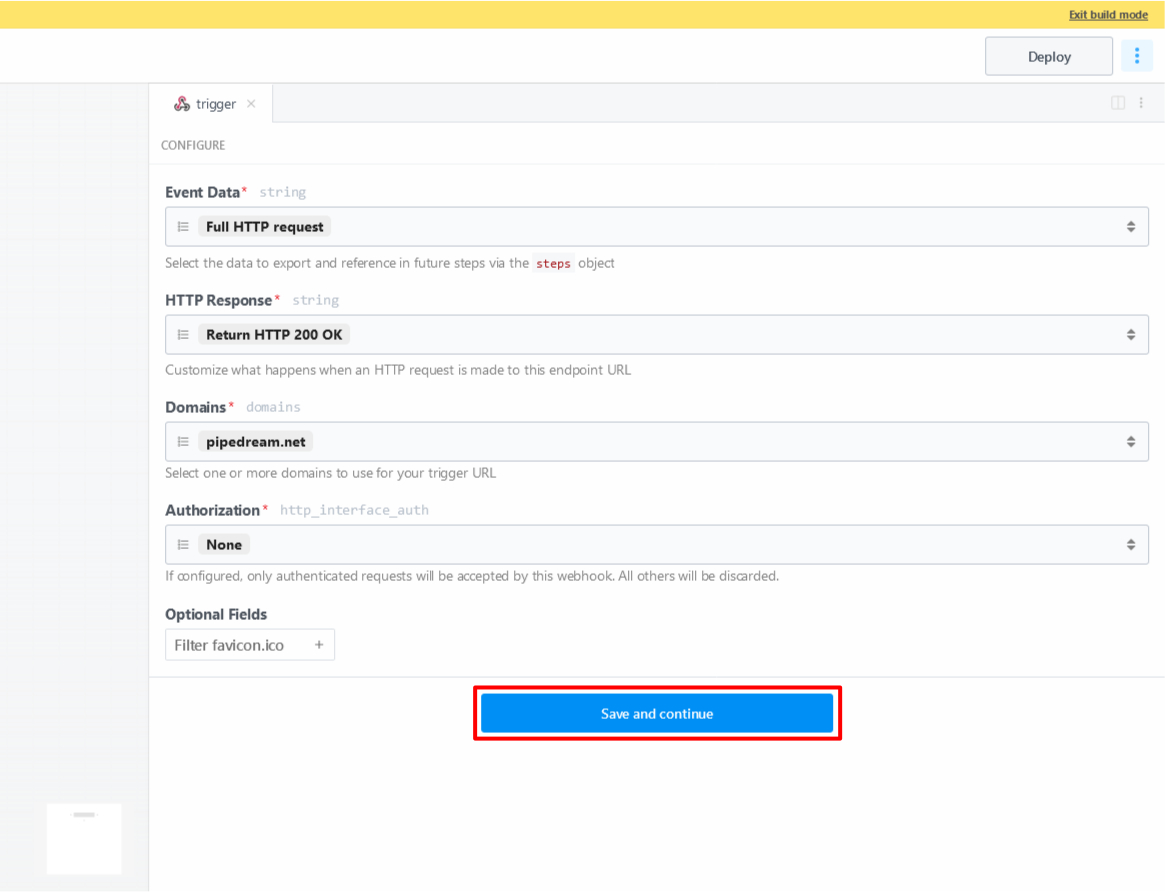Open the Event Data dropdown

(657, 227)
